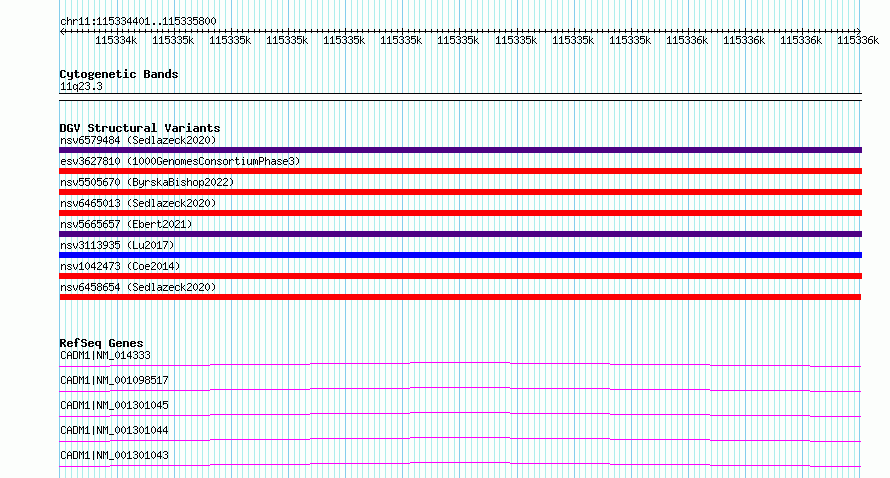Click the red bar for nsv1042473

460,276
